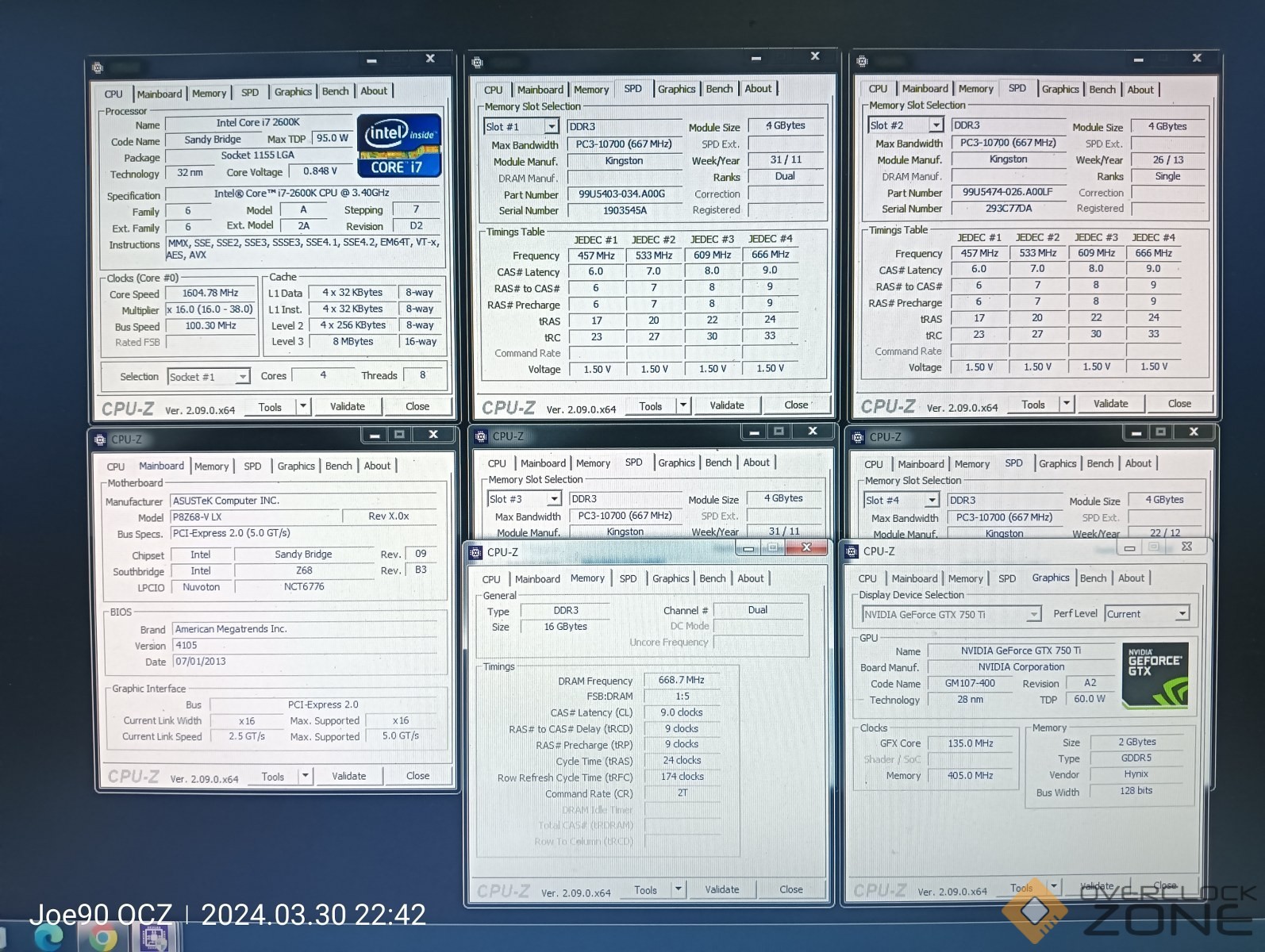The width and height of the screenshot is (1265, 952).
Task: Click the Intel Core i7 logo
Action: pos(398,145)
